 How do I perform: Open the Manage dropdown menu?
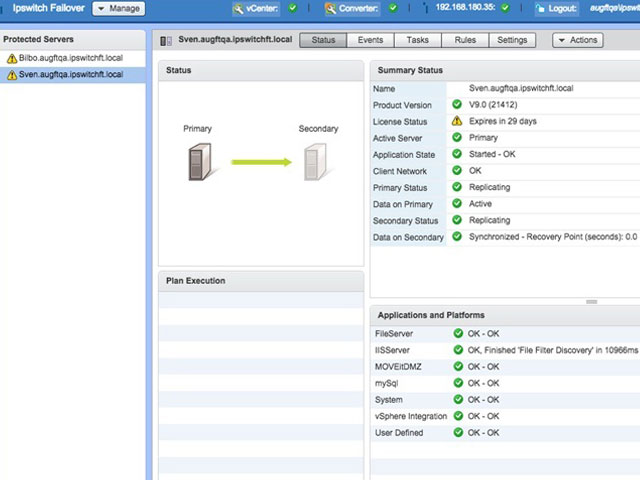click(x=119, y=9)
